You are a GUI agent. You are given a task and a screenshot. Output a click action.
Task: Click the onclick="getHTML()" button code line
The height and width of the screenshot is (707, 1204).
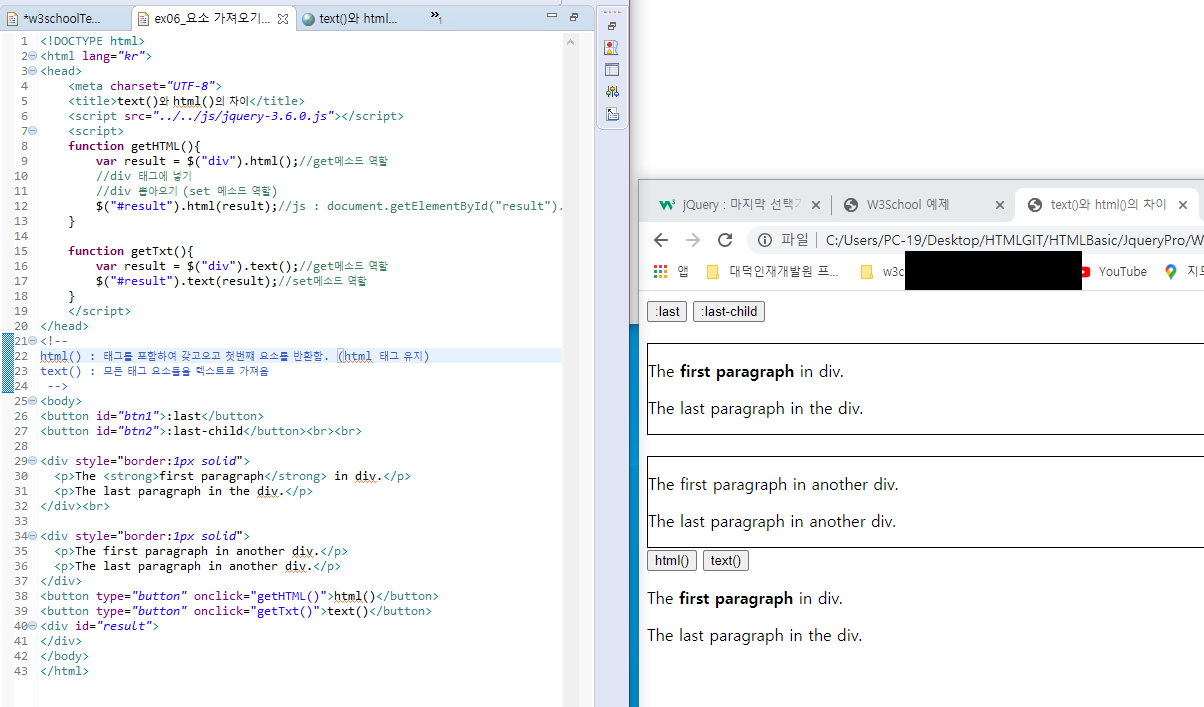pyautogui.click(x=239, y=596)
